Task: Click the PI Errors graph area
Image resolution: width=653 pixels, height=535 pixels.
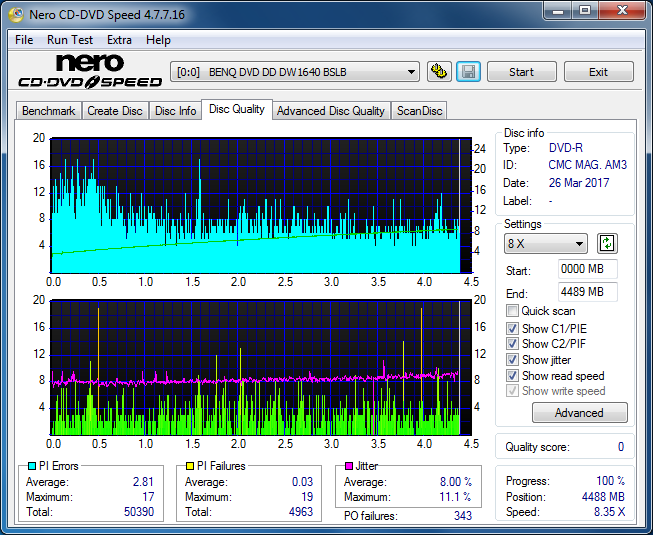Action: (261, 205)
